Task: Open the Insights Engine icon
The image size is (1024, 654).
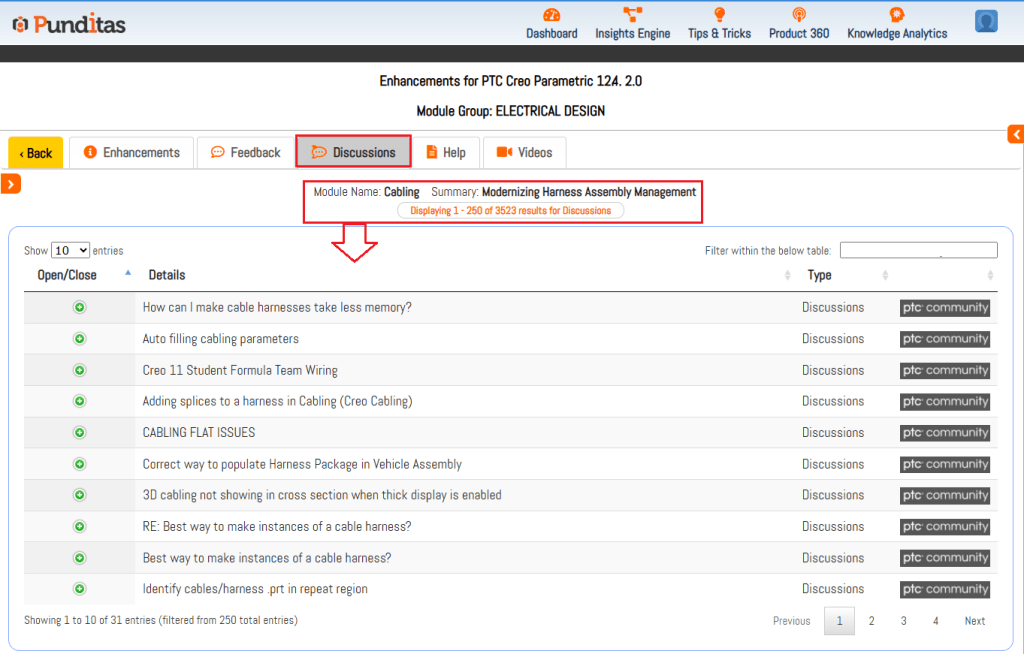Action: (x=632, y=15)
